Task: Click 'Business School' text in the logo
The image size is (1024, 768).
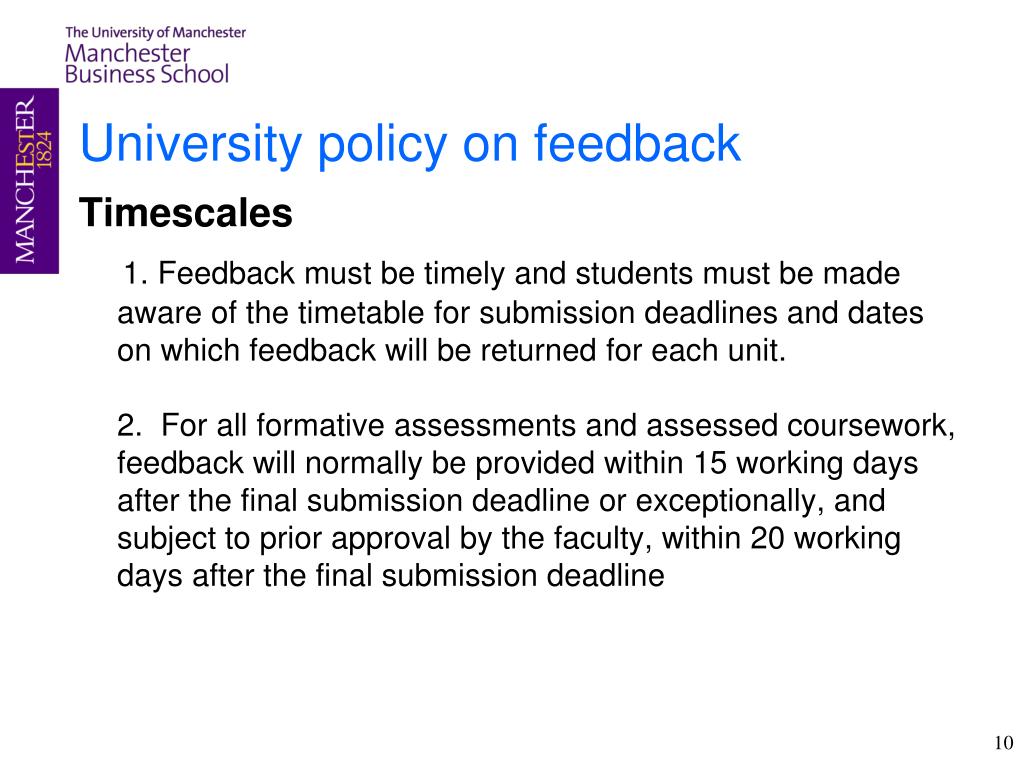Action: point(147,74)
